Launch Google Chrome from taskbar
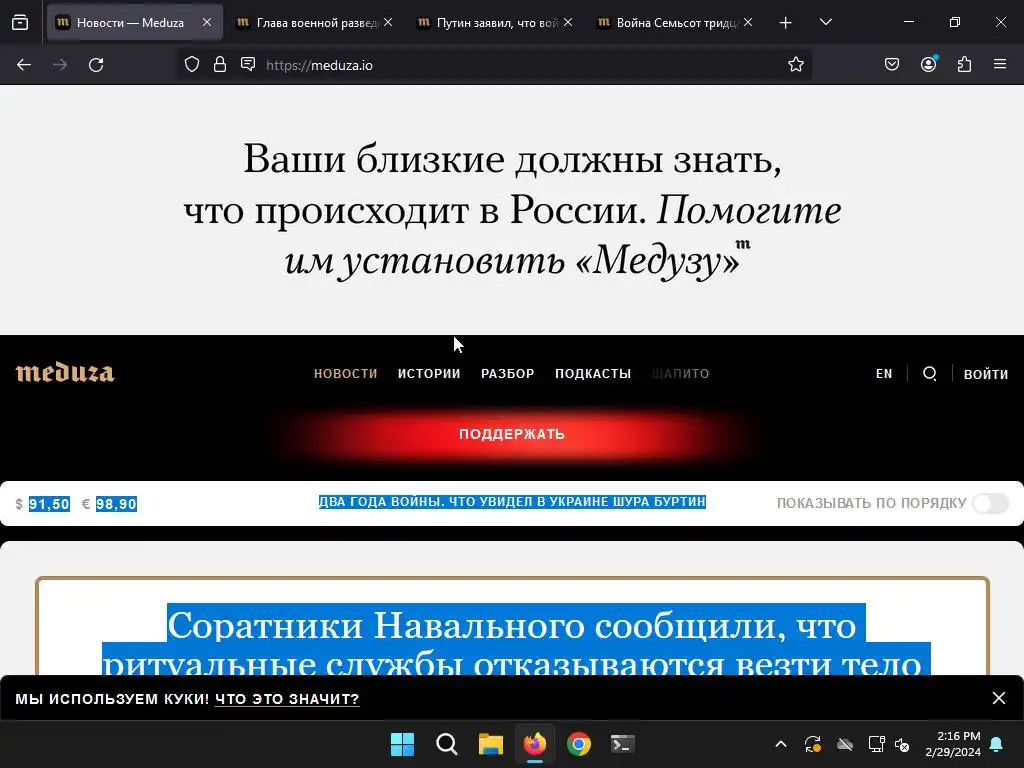 [579, 744]
